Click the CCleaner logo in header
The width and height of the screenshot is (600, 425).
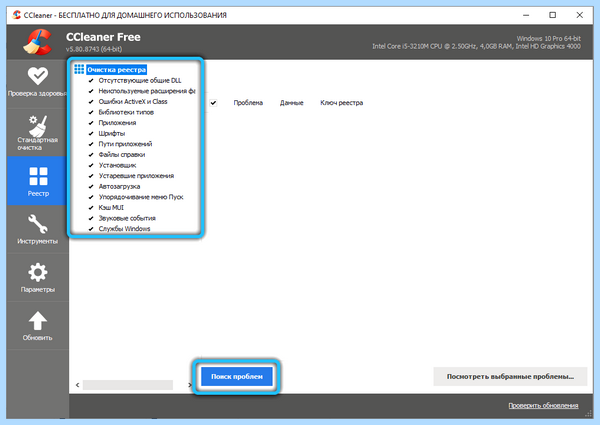37,42
